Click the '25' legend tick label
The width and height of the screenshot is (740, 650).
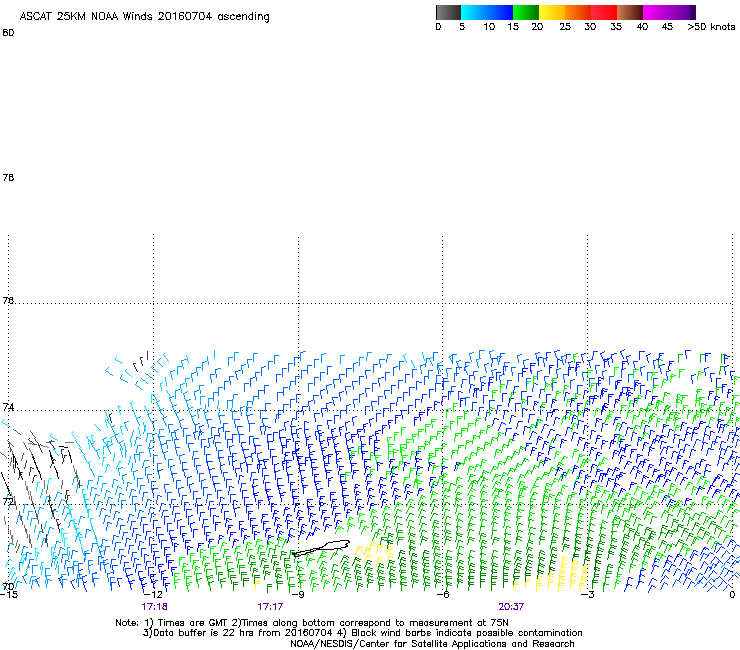coord(565,27)
